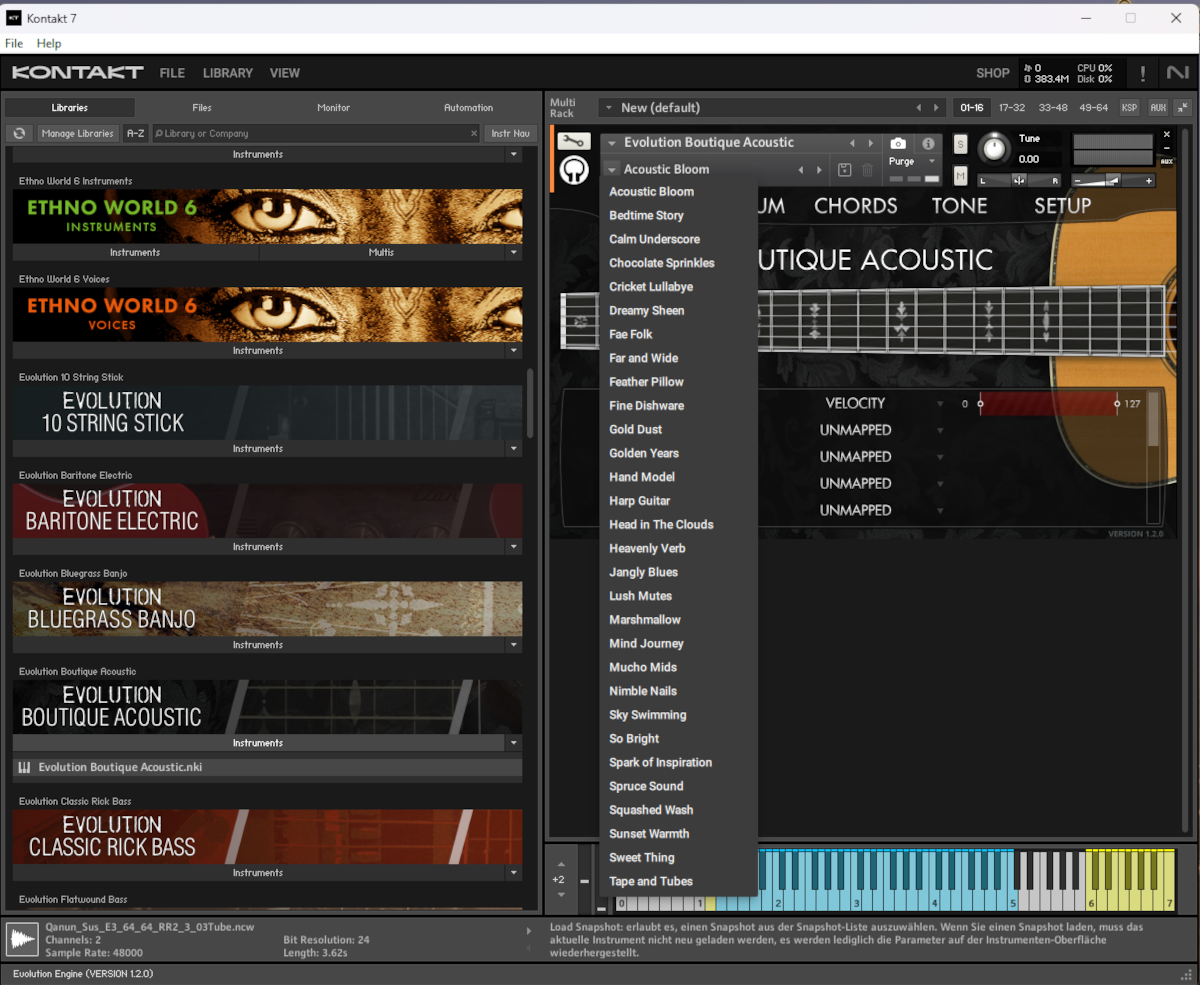Collapse the Acoustic Bloom snapshot dropdown
Screen dimensions: 1200x985
click(612, 170)
